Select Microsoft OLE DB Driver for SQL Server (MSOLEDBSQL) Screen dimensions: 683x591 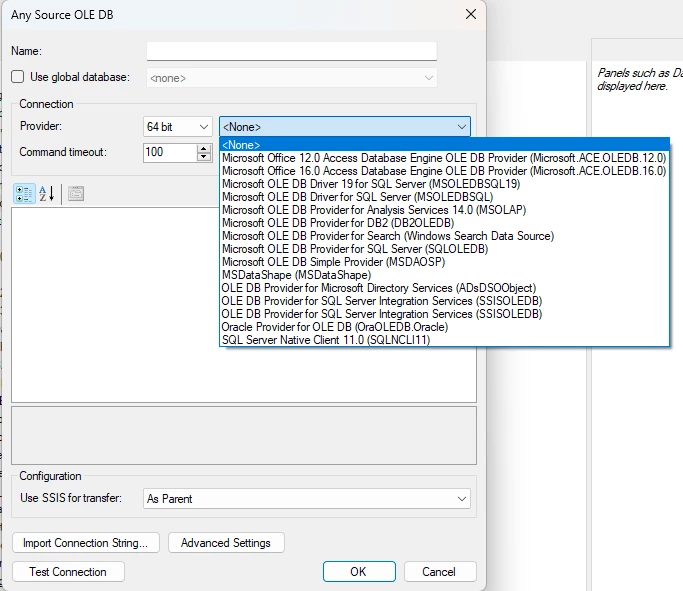(x=444, y=197)
